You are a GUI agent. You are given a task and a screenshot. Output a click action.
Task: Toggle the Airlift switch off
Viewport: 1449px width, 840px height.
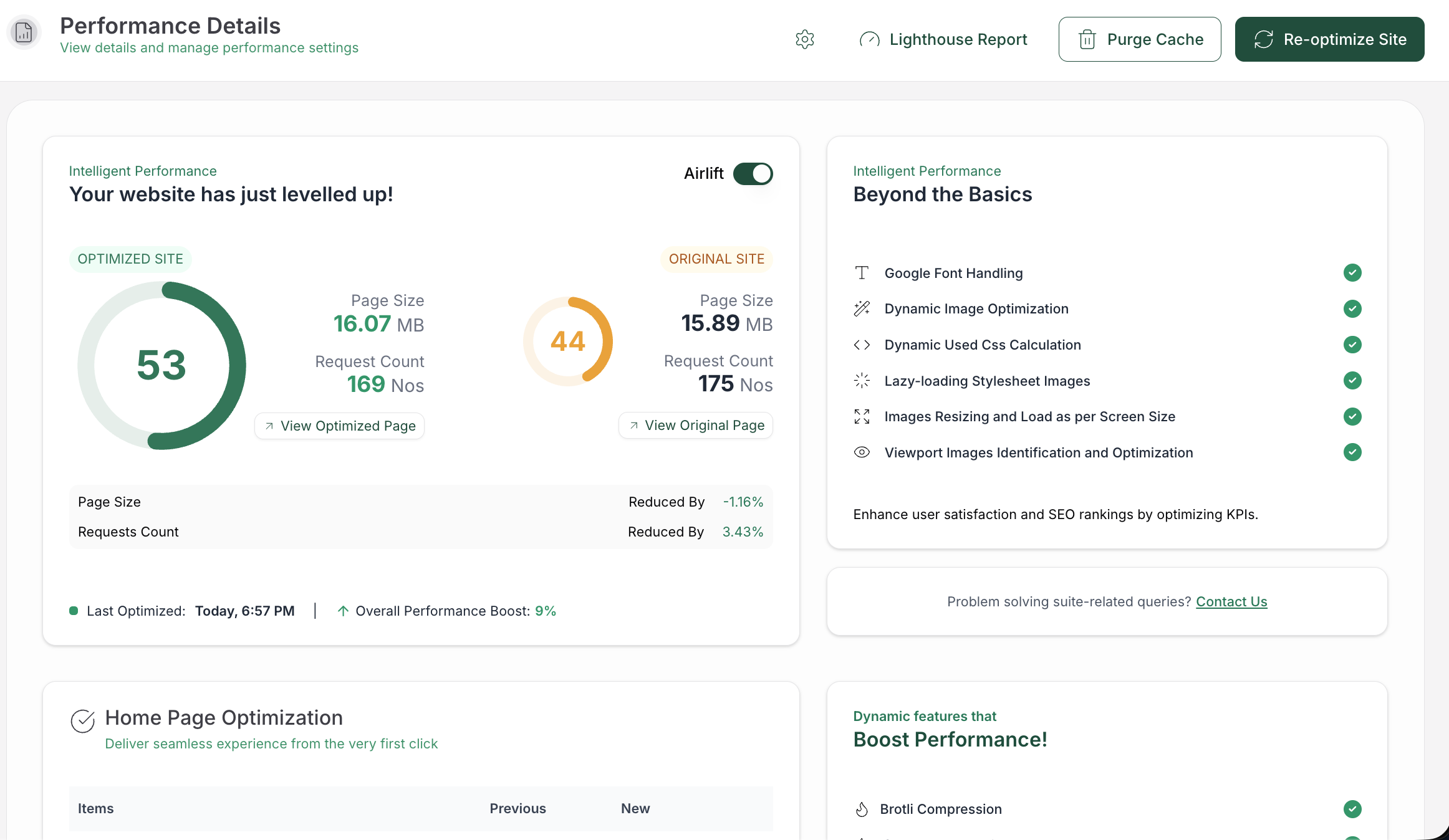point(753,174)
